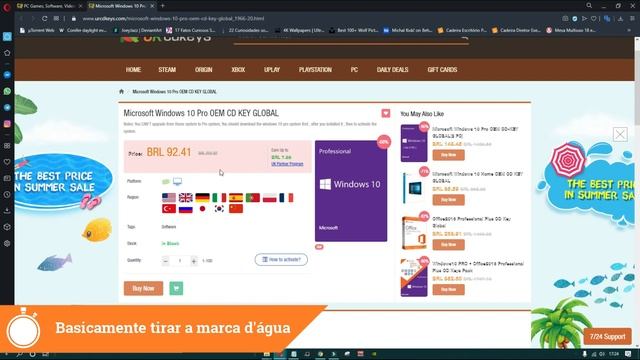Decrease quantity with minus button
640x360 pixels.
click(x=165, y=260)
